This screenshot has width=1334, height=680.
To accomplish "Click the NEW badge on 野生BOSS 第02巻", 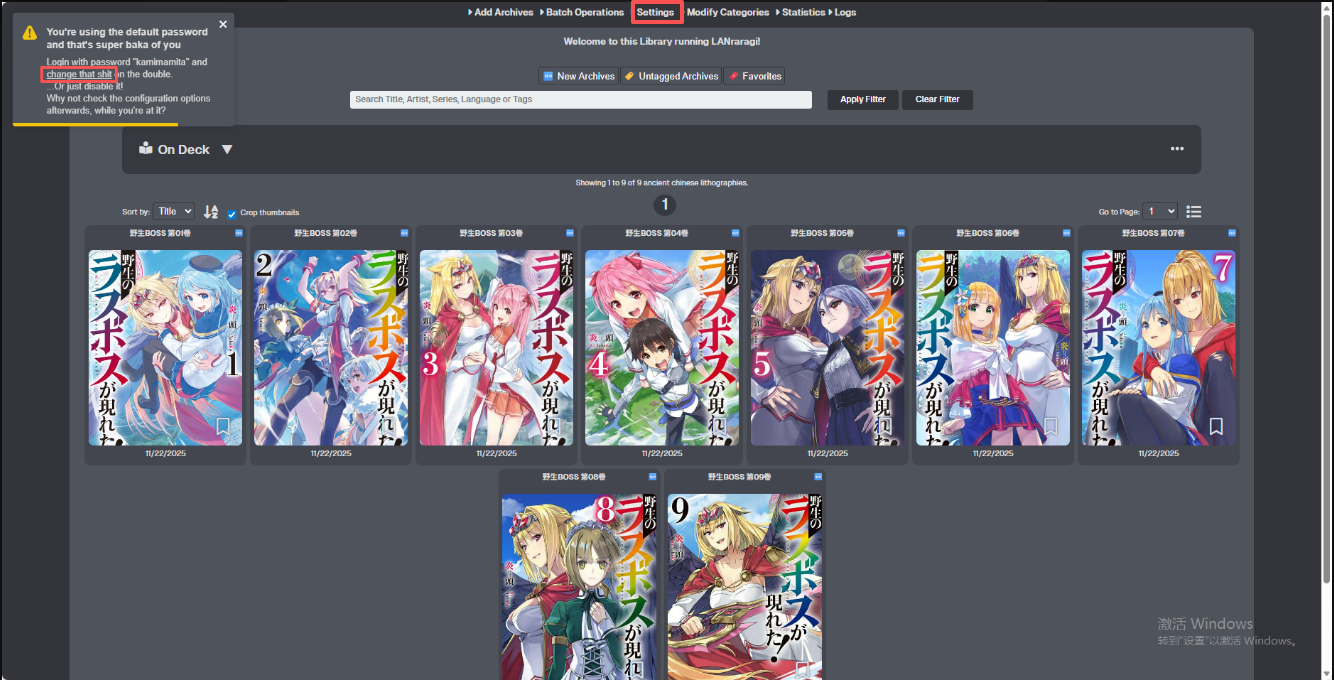I will tap(404, 233).
